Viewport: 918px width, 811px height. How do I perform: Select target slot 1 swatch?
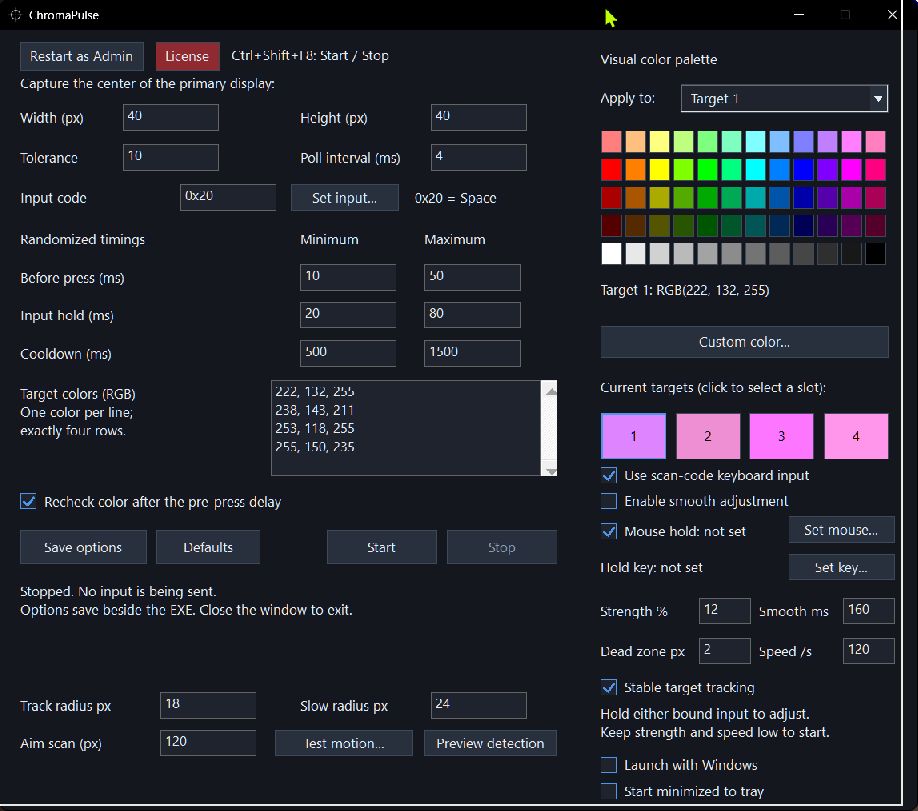pyautogui.click(x=633, y=436)
